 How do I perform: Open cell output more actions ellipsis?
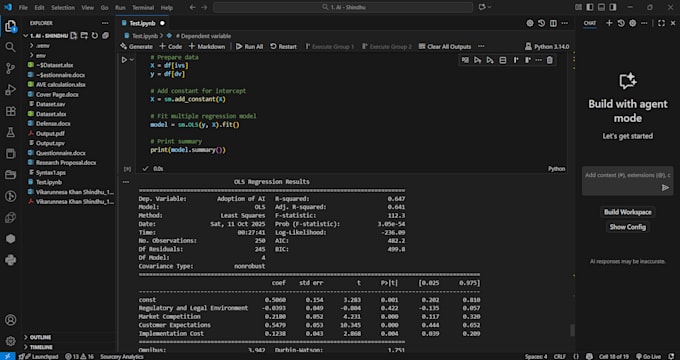coord(126,182)
